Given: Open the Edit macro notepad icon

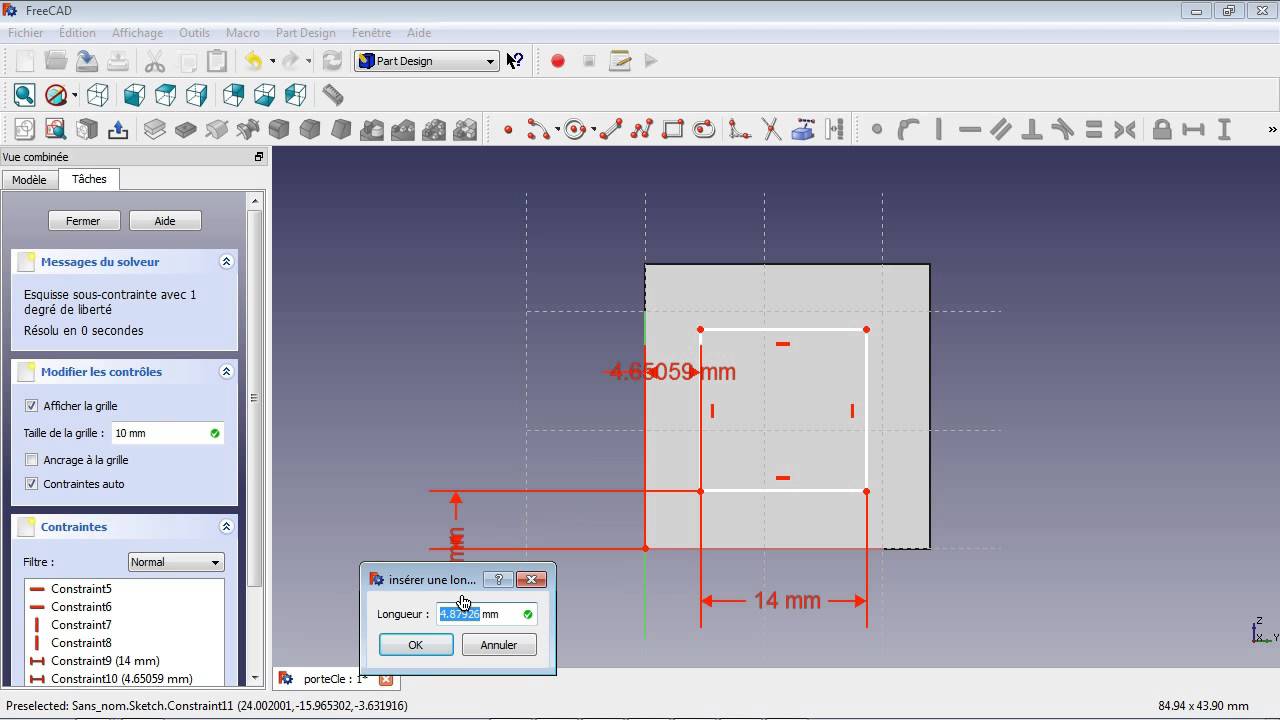Looking at the screenshot, I should point(620,61).
